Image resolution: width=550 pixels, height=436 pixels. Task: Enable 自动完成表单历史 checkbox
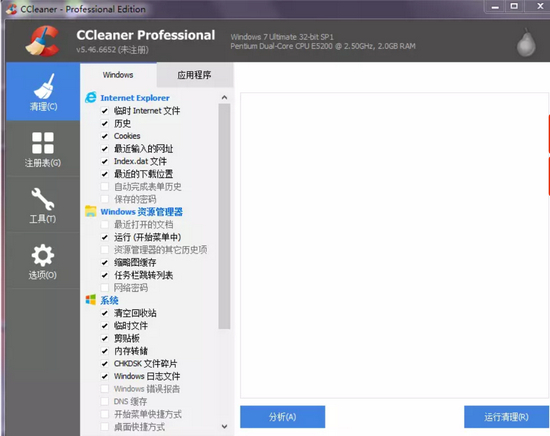pyautogui.click(x=105, y=187)
